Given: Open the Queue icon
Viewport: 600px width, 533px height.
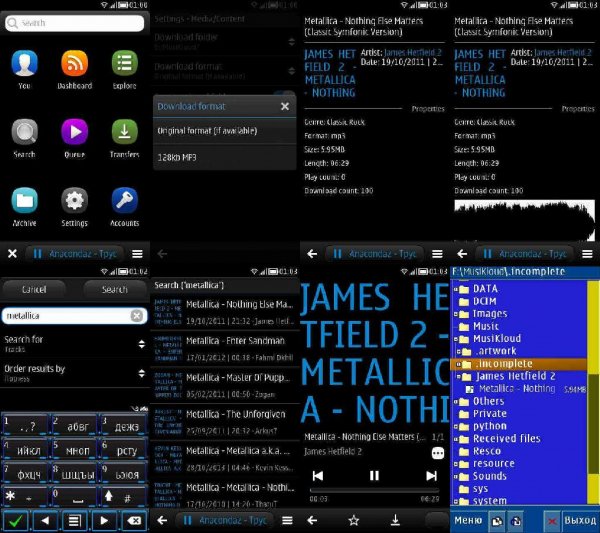Looking at the screenshot, I should tap(74, 132).
